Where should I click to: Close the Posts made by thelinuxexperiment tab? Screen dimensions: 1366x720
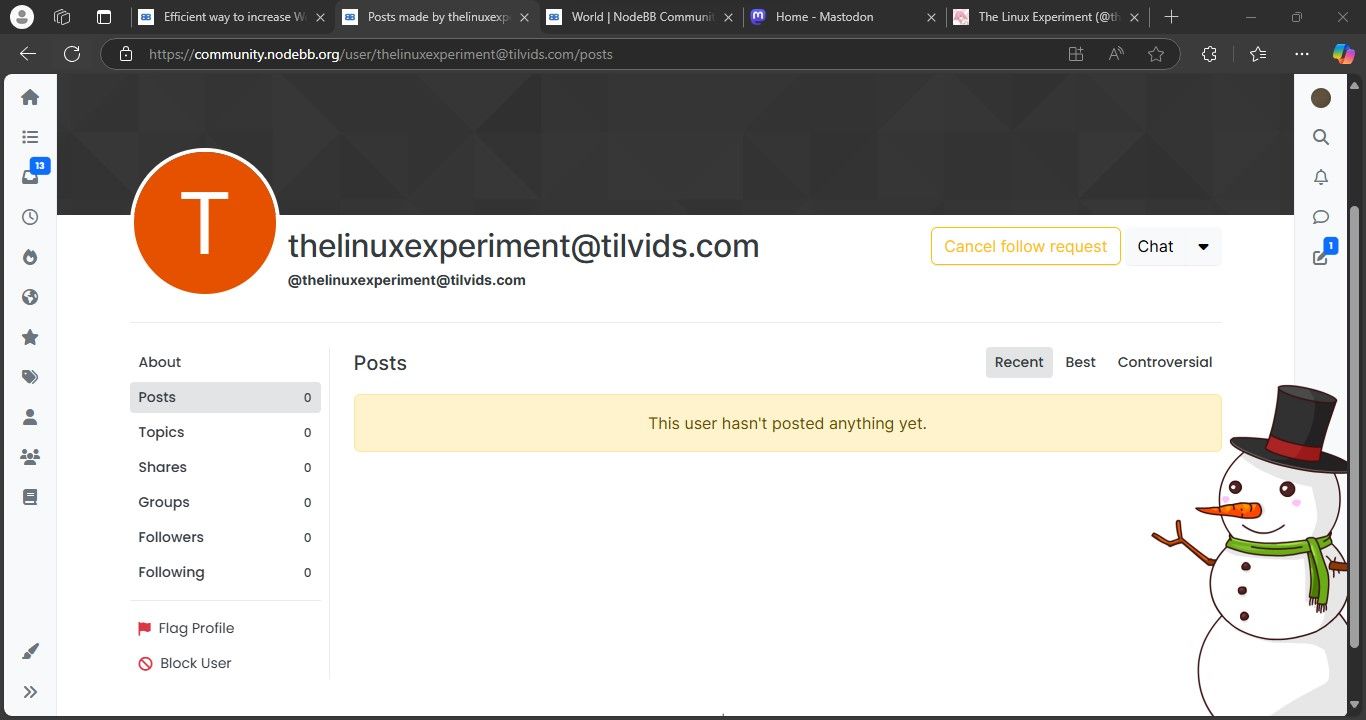(x=524, y=17)
